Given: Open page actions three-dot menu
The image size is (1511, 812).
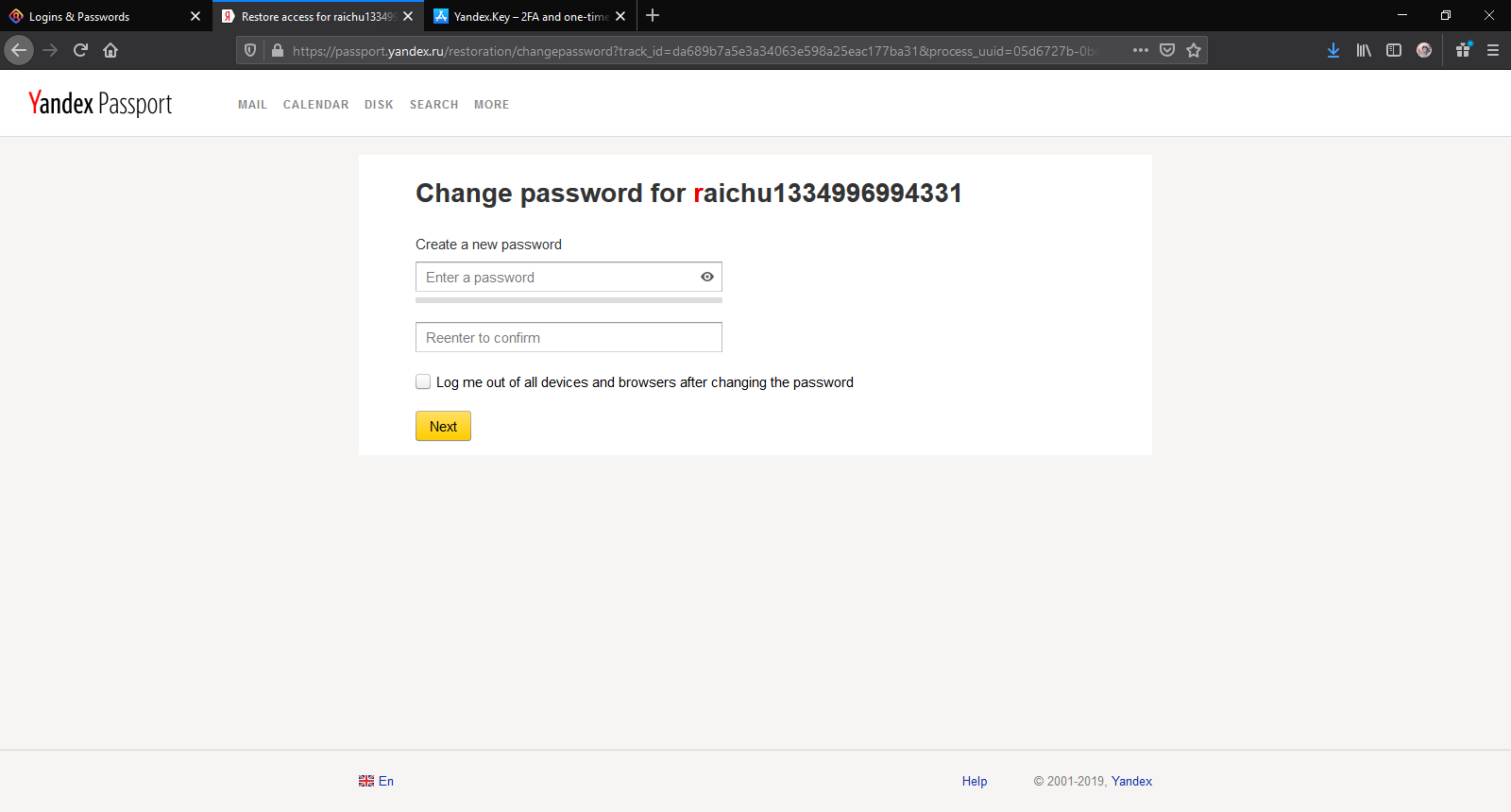Looking at the screenshot, I should (1141, 50).
